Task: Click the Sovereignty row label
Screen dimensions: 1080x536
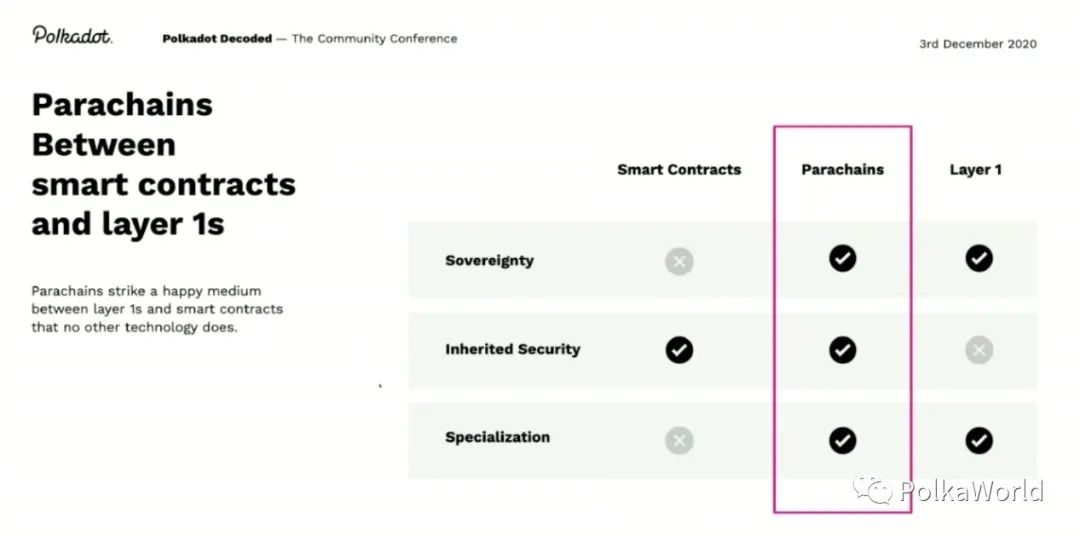Action: 489,261
